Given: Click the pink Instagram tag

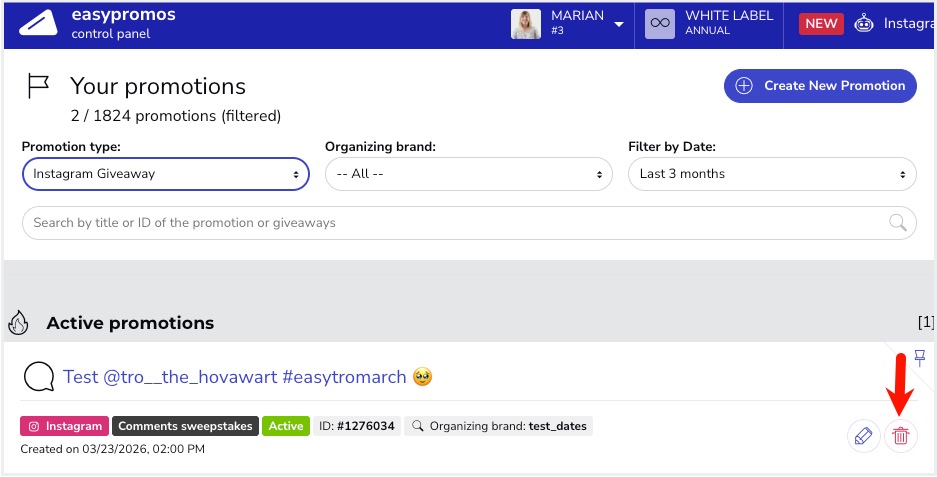Looking at the screenshot, I should (64, 426).
